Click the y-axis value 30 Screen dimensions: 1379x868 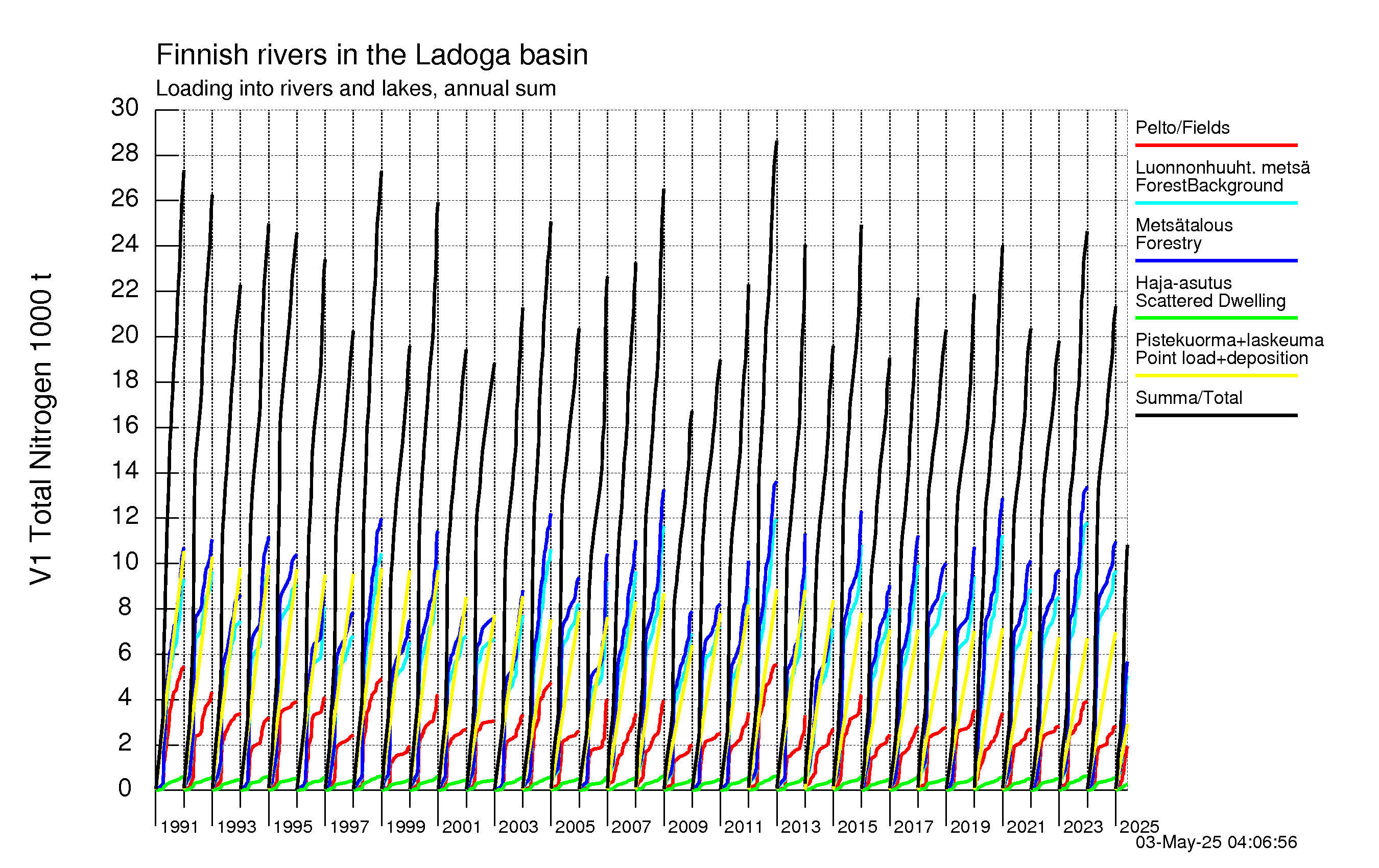pyautogui.click(x=125, y=108)
